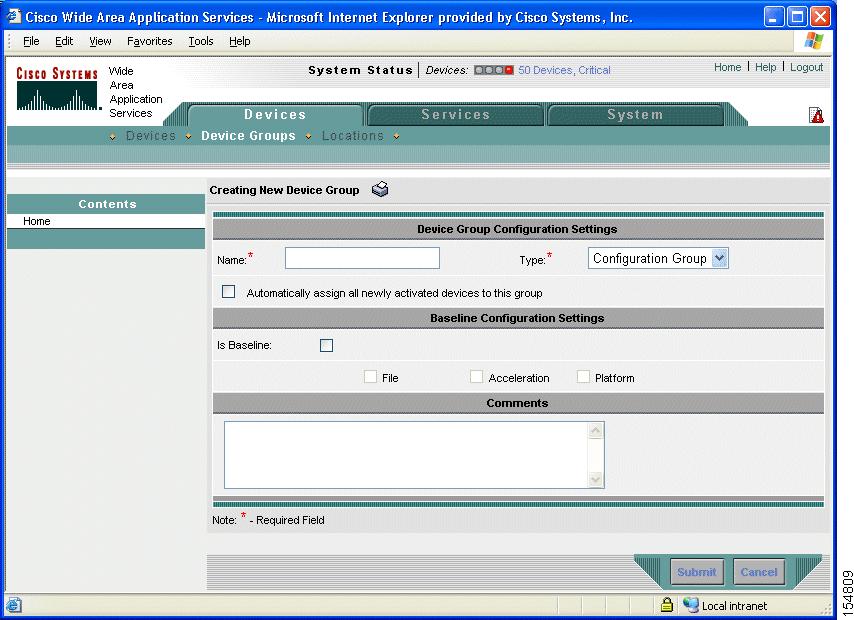The image size is (854, 620).
Task: Check the File baseline checkbox
Action: [370, 377]
